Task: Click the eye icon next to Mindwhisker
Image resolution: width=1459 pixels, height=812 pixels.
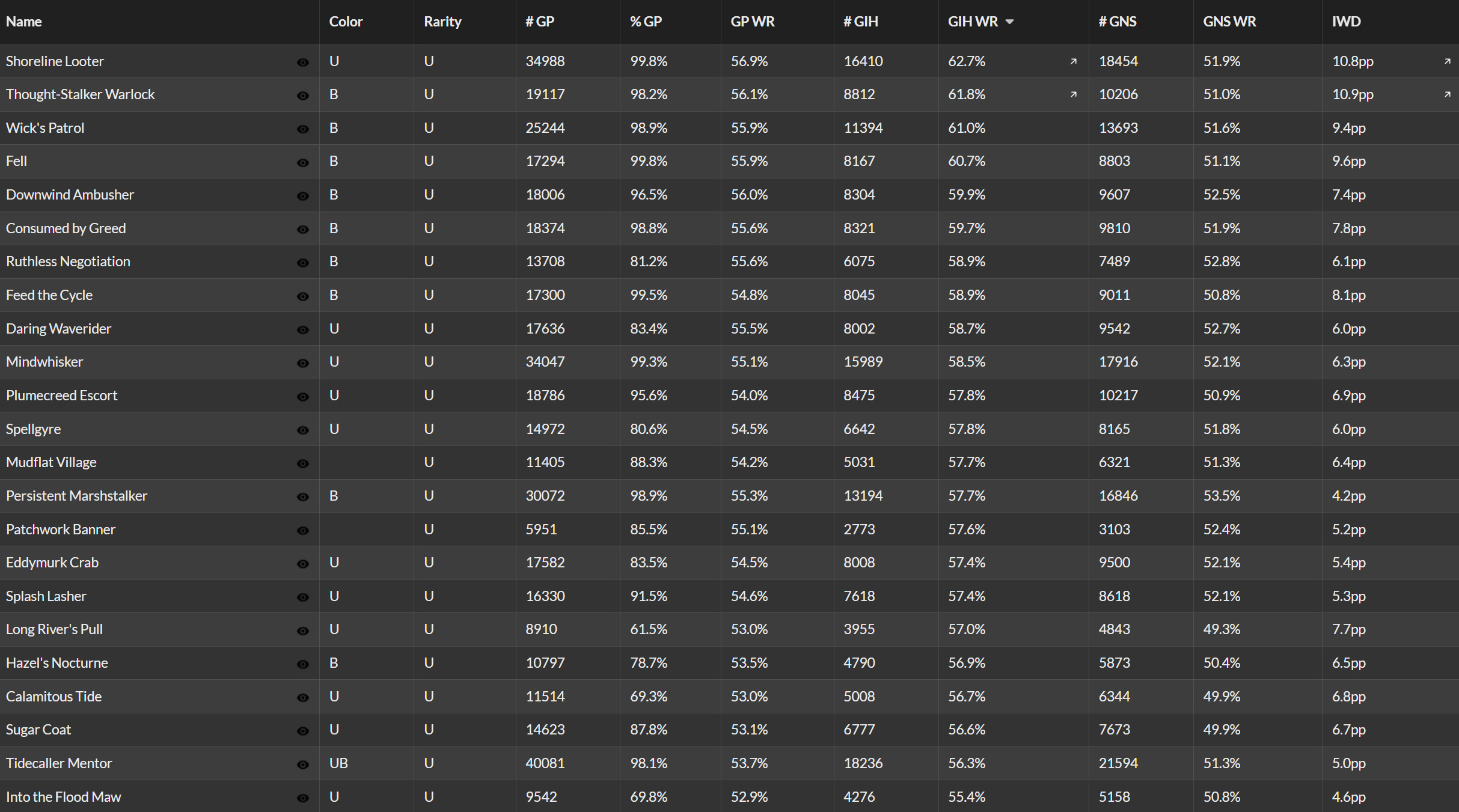Action: (x=303, y=363)
